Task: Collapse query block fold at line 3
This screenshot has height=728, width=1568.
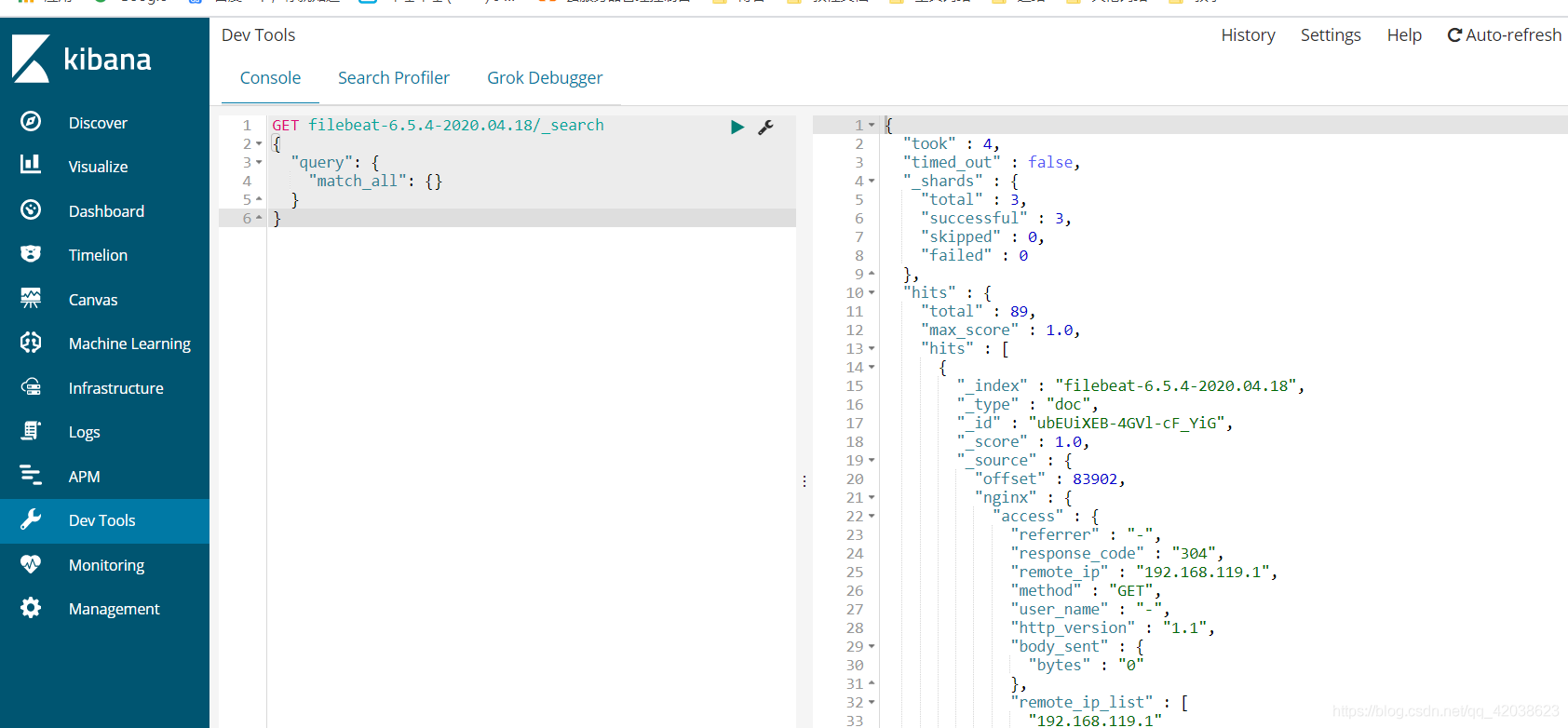Action: [x=259, y=163]
